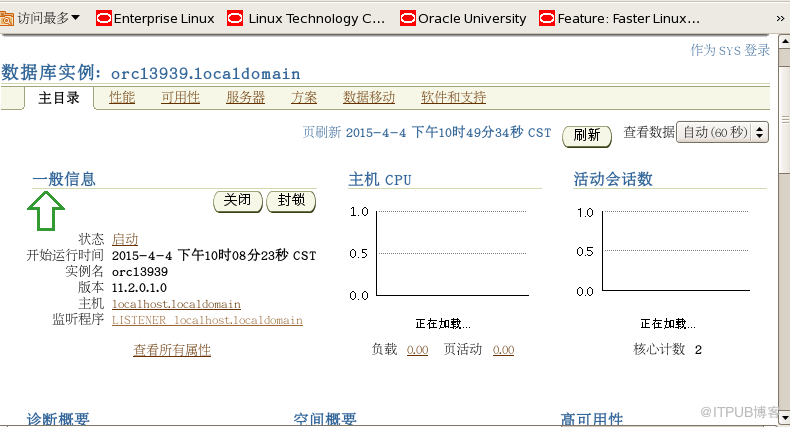This screenshot has height=427, width=790.
Task: Click the 封锁 button
Action: point(291,201)
